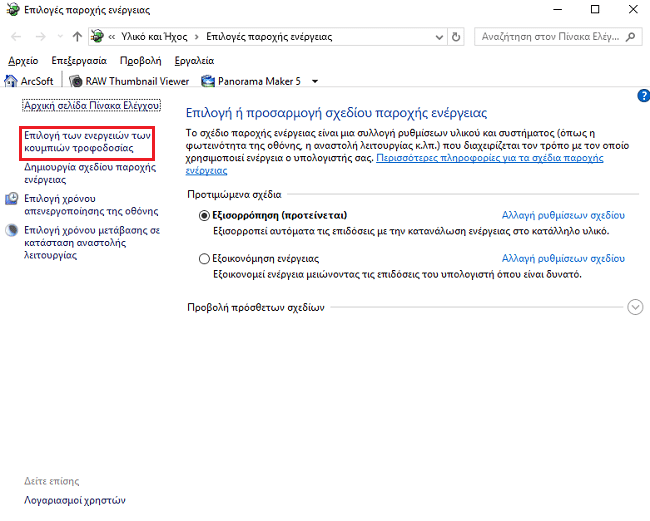Screen dimensions: 650x521
Task: Launch Panorama Maker 5 from toolbar
Action: coord(252,80)
